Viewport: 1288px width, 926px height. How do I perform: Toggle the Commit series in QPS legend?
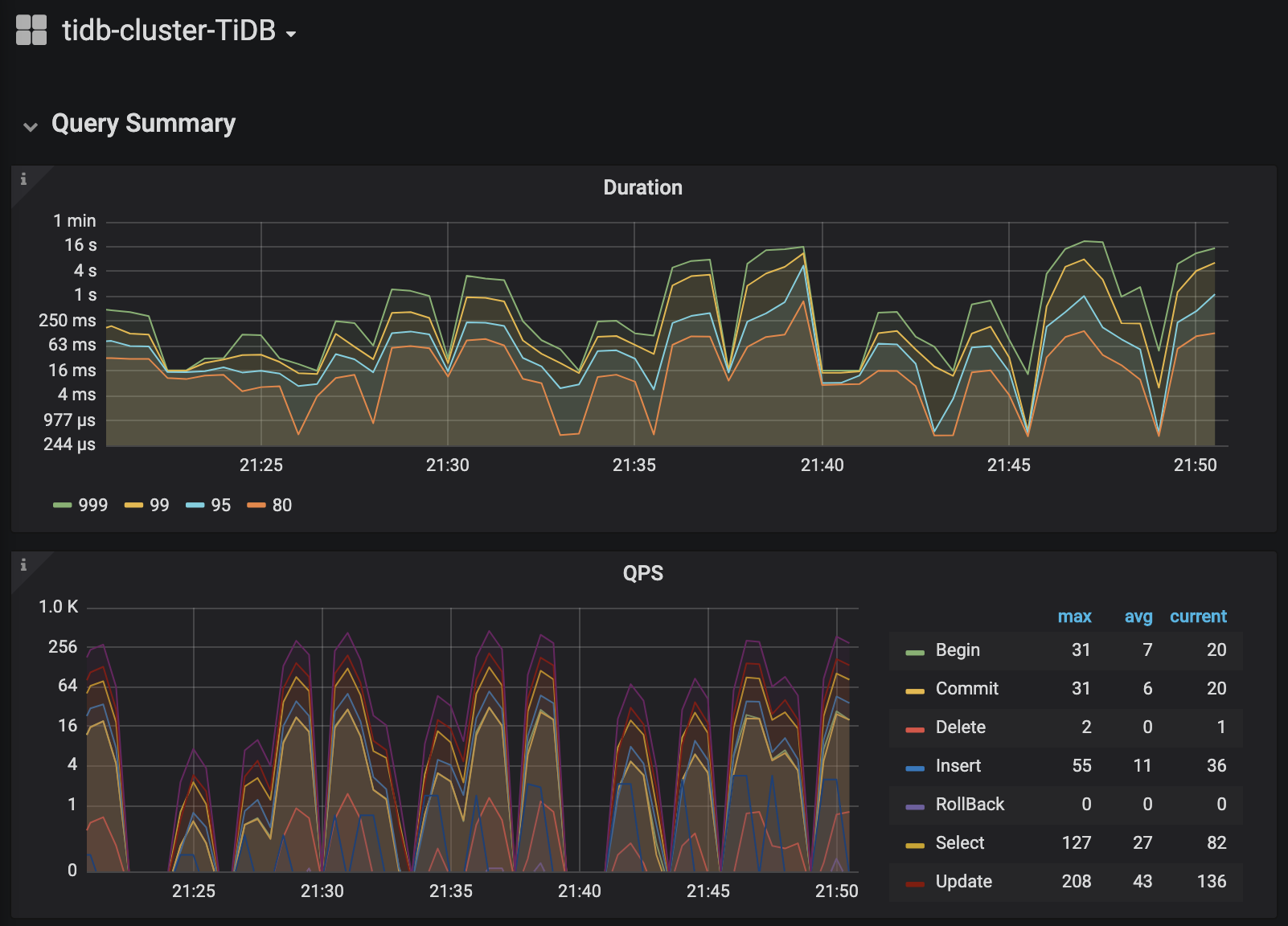click(967, 688)
